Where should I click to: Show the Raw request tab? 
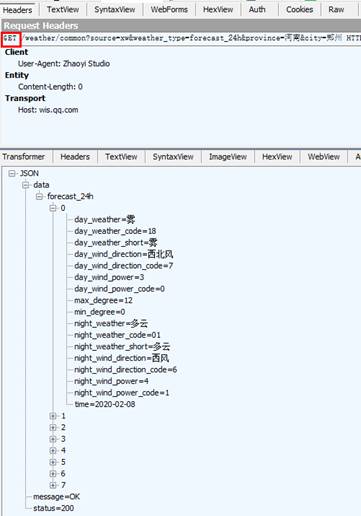[336, 10]
